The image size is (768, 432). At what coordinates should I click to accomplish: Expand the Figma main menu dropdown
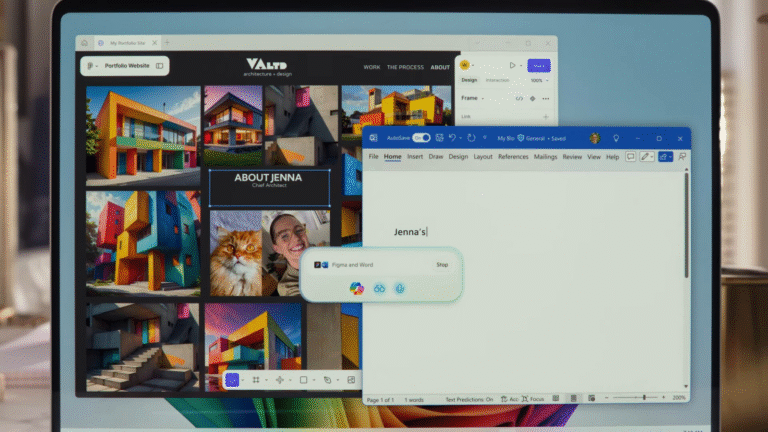[91, 66]
